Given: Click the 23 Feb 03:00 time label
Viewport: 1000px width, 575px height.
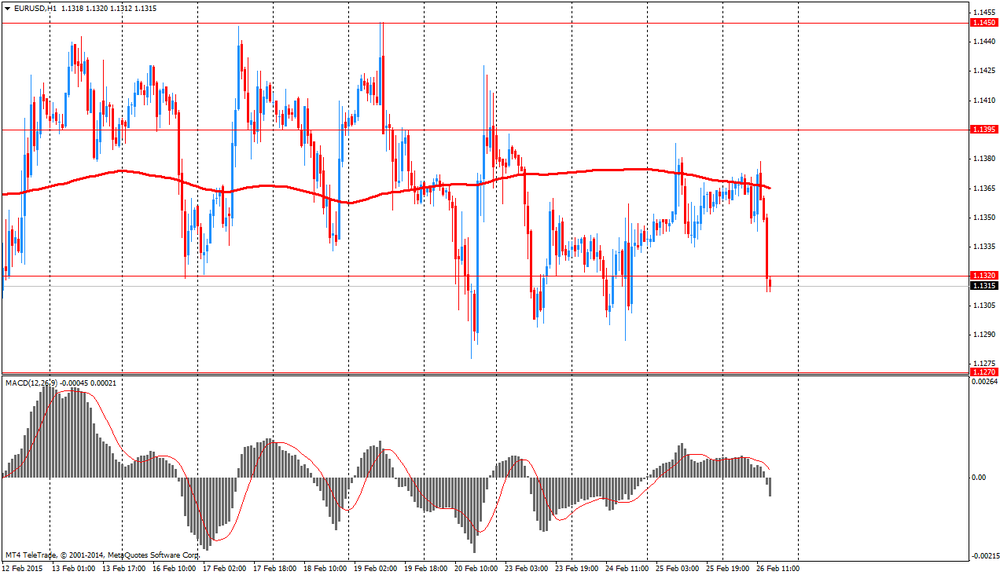Looking at the screenshot, I should coord(526,569).
